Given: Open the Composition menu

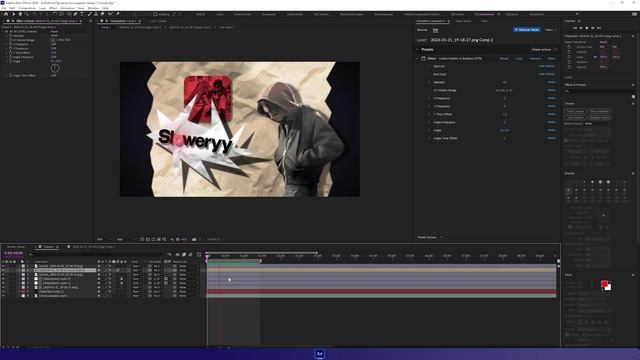Looking at the screenshot, I should [x=27, y=8].
